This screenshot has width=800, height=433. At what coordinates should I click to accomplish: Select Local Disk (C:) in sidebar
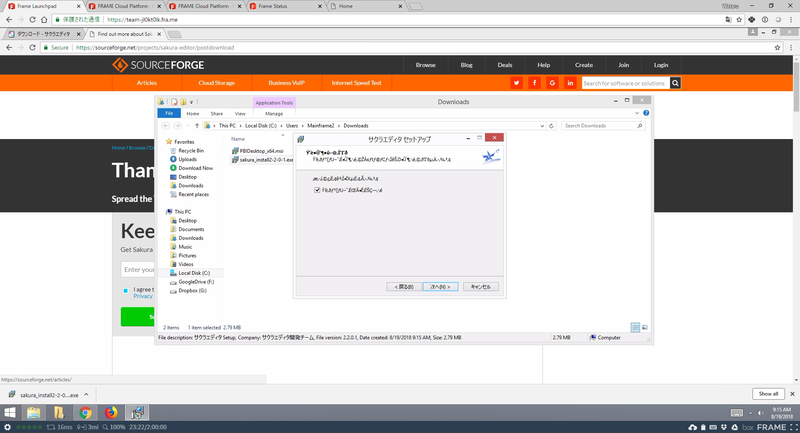(x=190, y=273)
